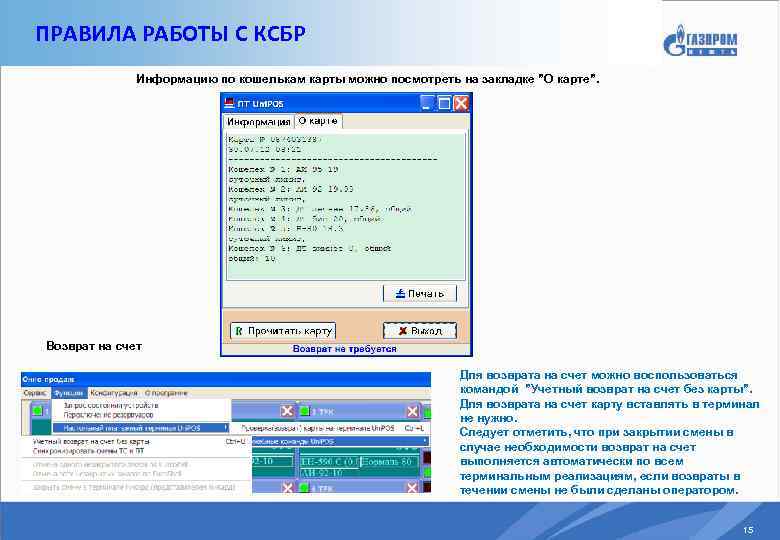Minimize the ПТ UniPOS window
Image resolution: width=780 pixels, height=540 pixels.
coord(427,103)
